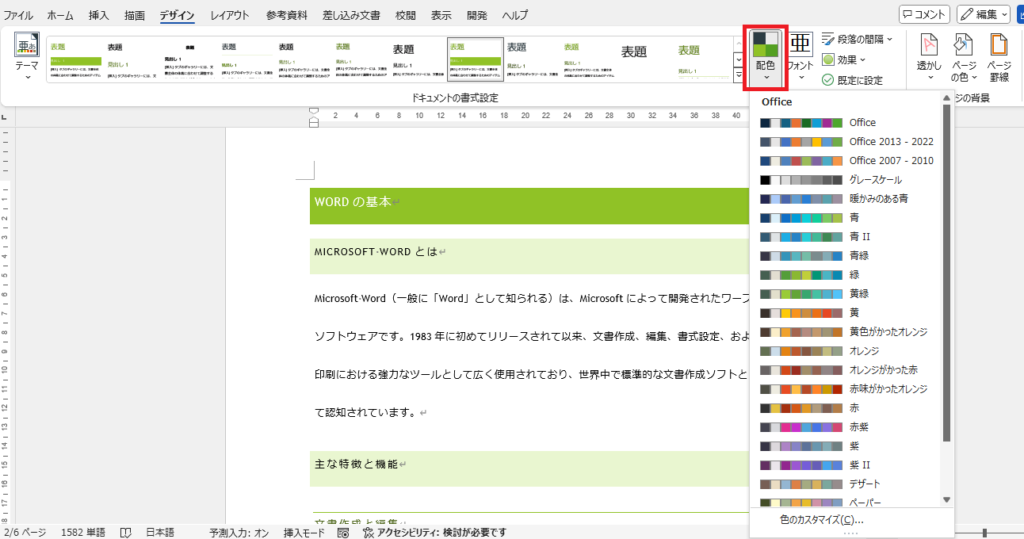Switch to the レイアウト tab
The height and width of the screenshot is (539, 1024).
(229, 14)
